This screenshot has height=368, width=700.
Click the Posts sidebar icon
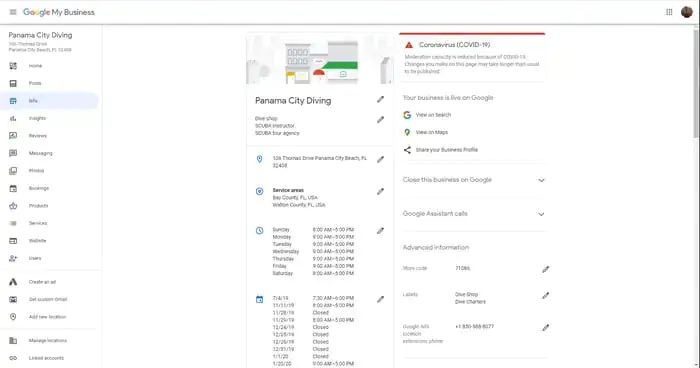coord(13,84)
